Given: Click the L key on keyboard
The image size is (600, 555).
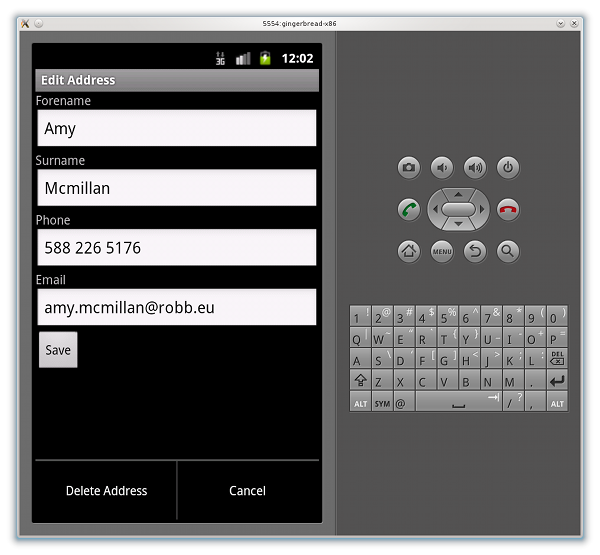Looking at the screenshot, I should point(535,359).
